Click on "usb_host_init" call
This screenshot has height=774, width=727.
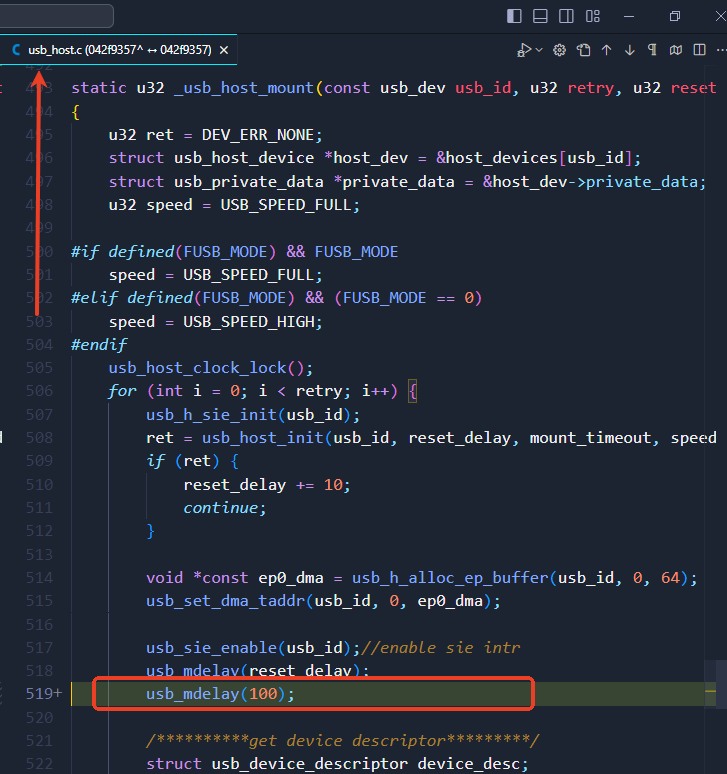(263, 438)
